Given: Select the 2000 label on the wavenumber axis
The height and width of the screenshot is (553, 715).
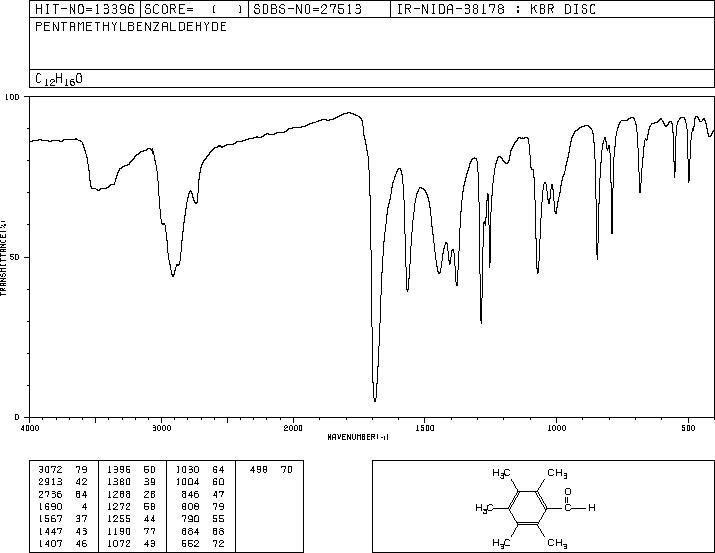Looking at the screenshot, I should click(293, 428).
